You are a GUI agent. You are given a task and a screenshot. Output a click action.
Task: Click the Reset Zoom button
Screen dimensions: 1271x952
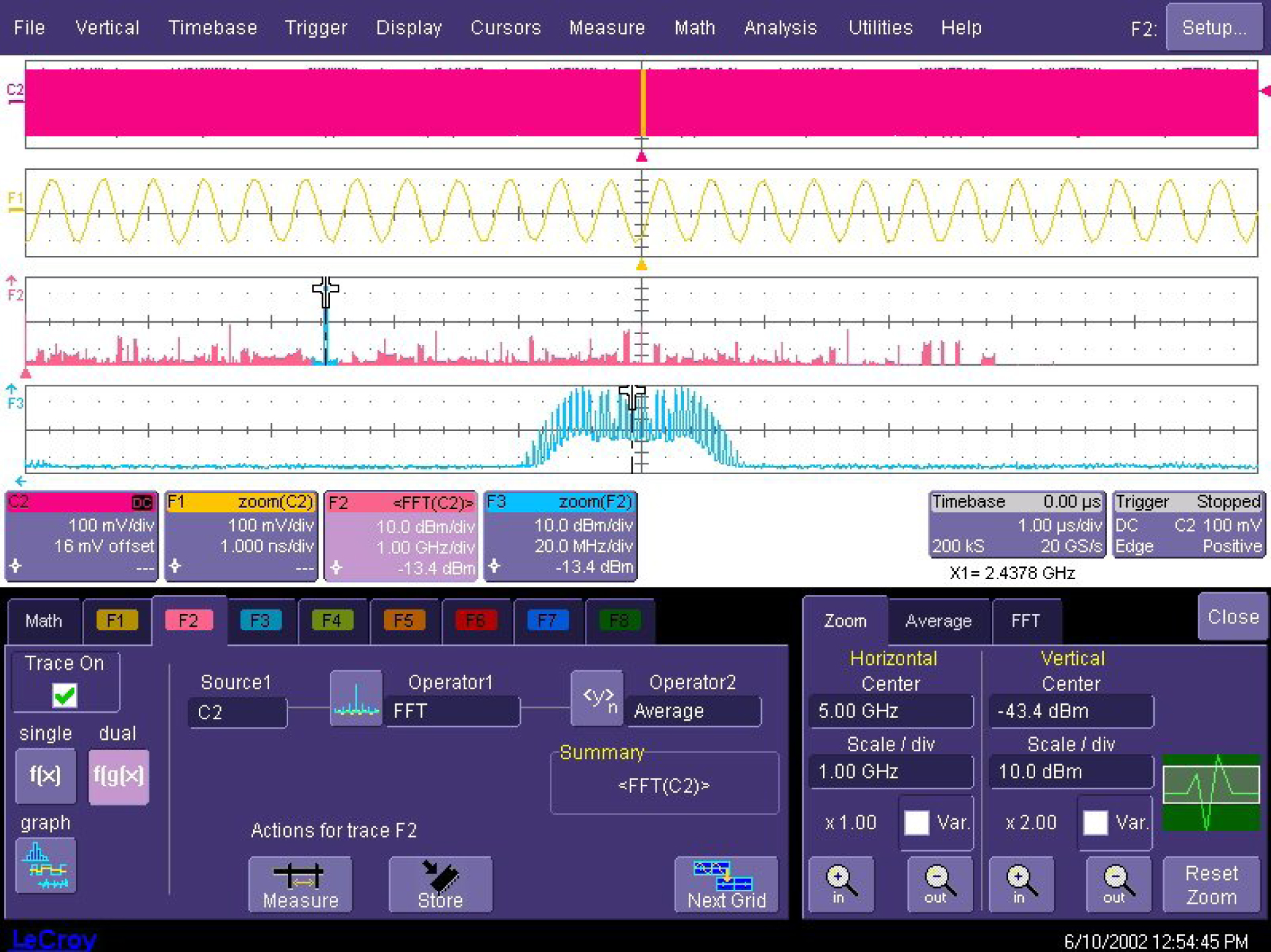1211,885
